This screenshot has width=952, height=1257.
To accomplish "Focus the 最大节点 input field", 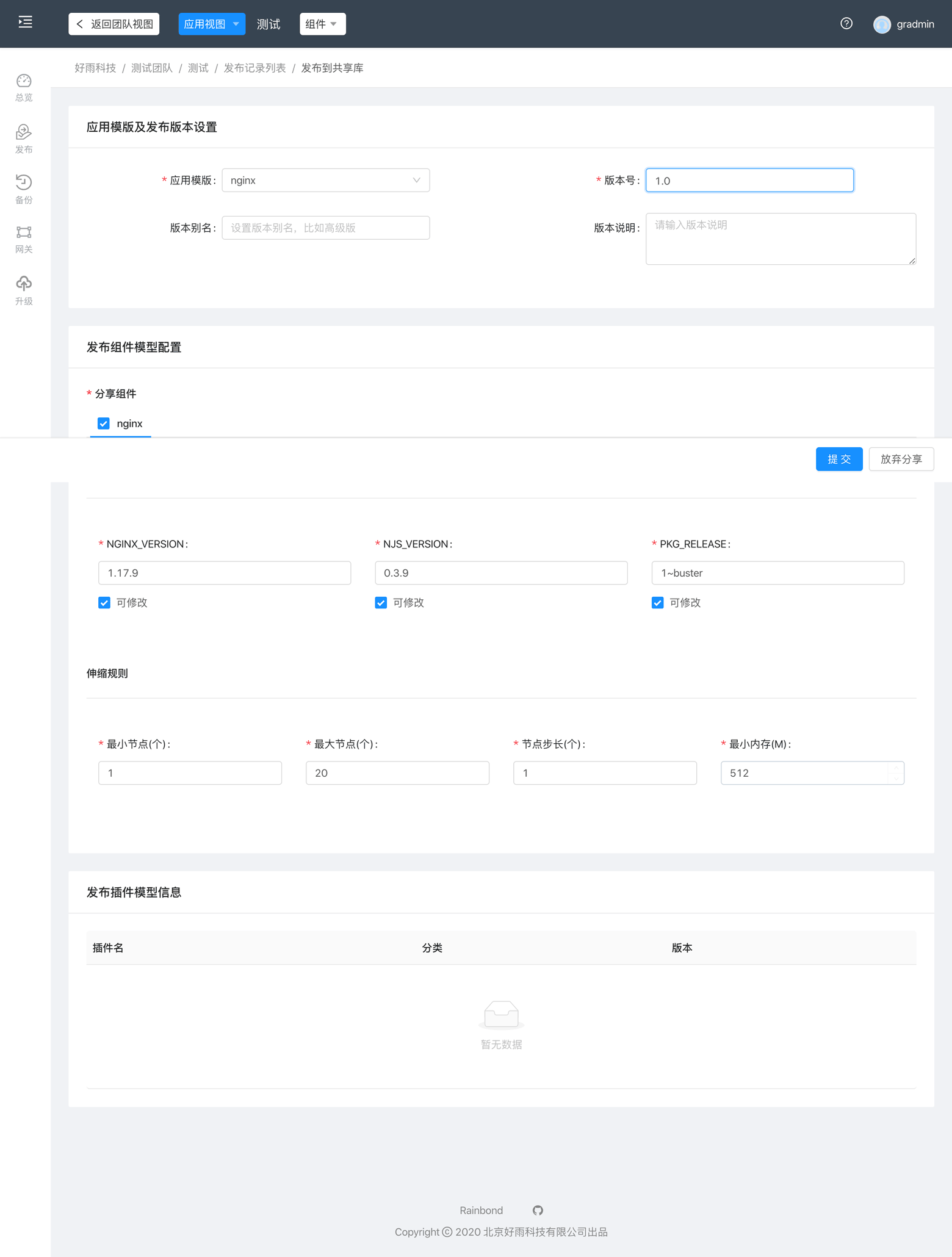I will pos(397,773).
